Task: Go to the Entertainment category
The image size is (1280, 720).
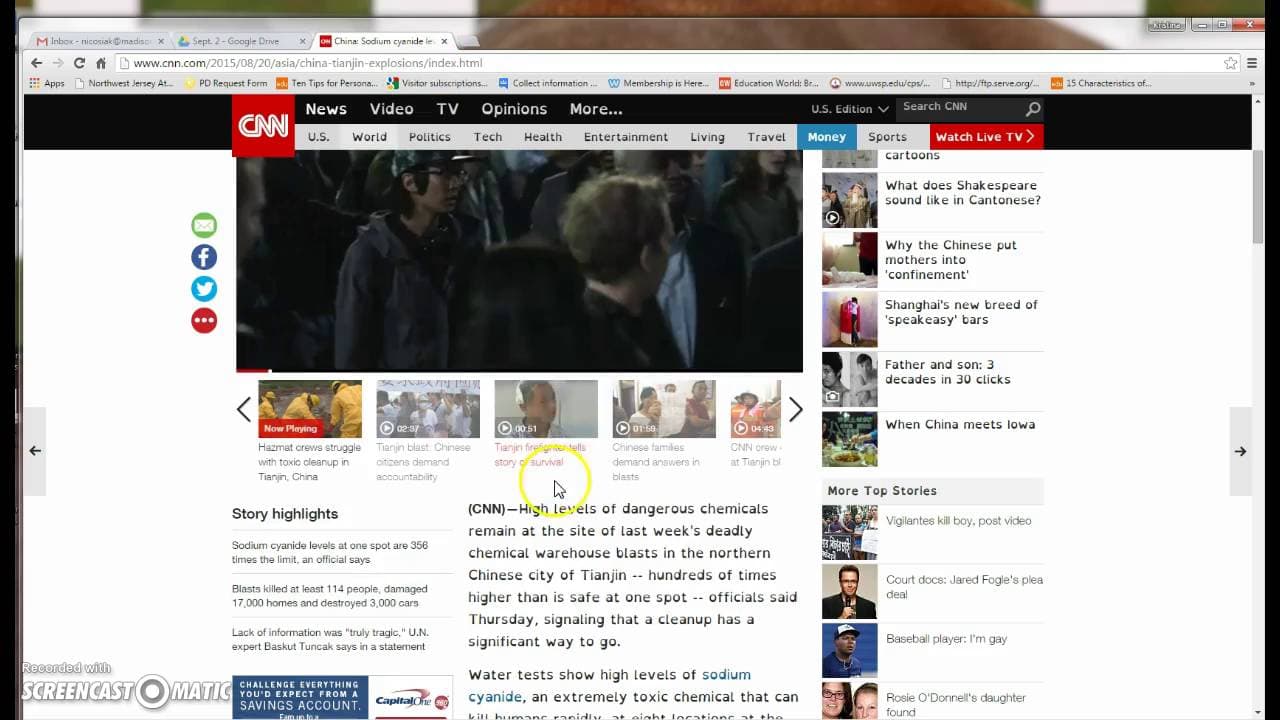Action: click(x=626, y=137)
